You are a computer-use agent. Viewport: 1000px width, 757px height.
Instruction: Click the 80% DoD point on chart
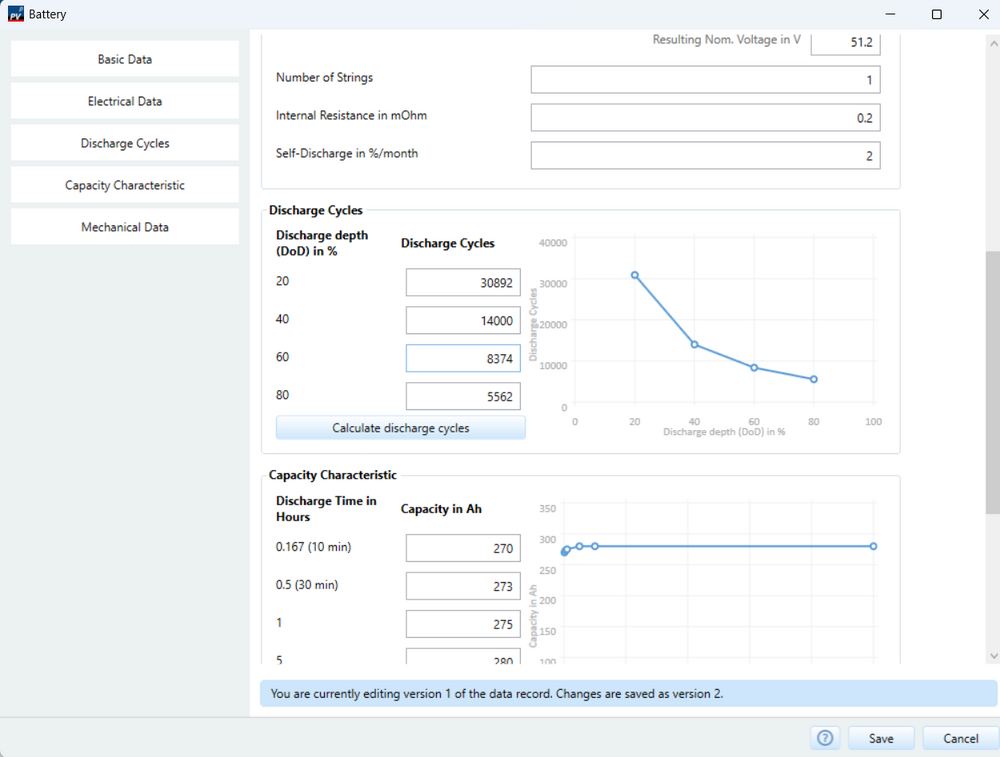point(814,379)
